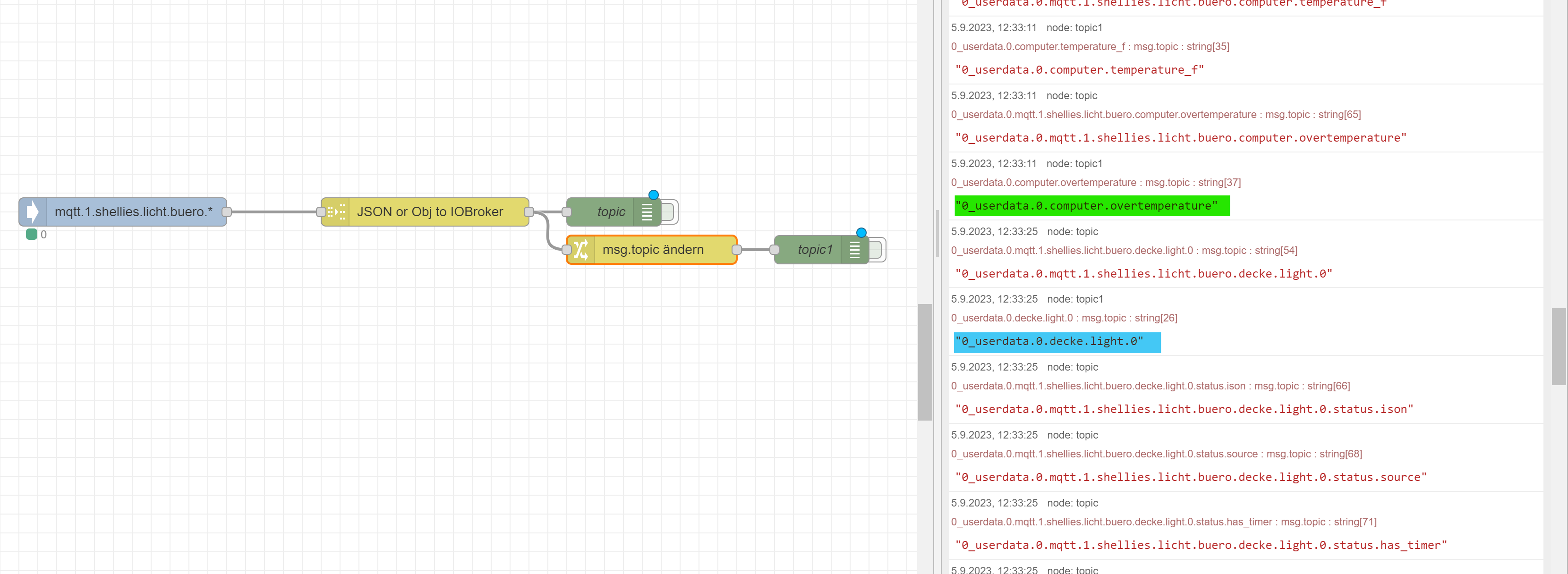Click "…decke.light.0.status.has_timer" debug value
The height and width of the screenshot is (574, 1568).
point(1201,545)
